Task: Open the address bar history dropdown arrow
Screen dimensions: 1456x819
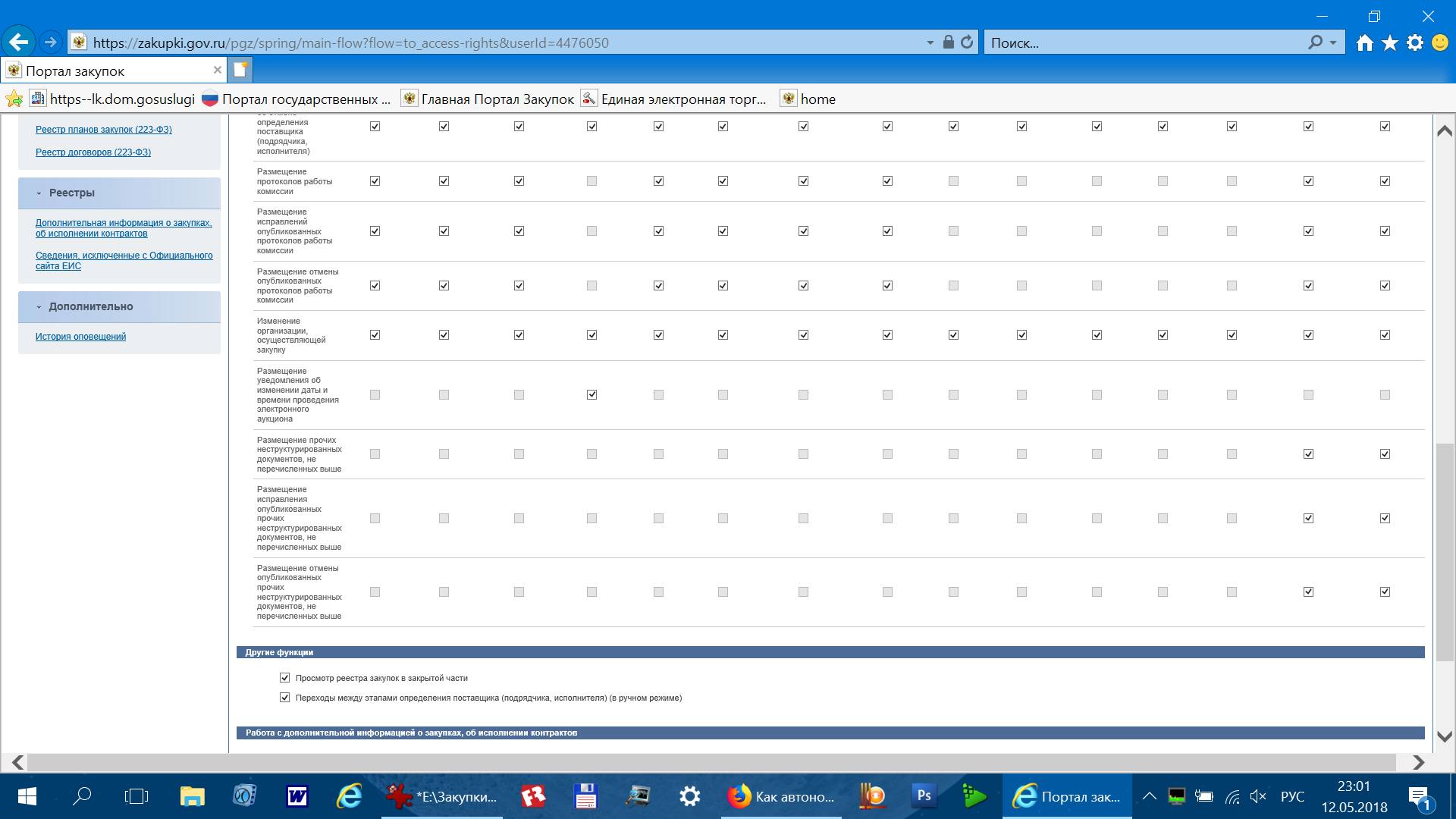Action: [x=930, y=43]
